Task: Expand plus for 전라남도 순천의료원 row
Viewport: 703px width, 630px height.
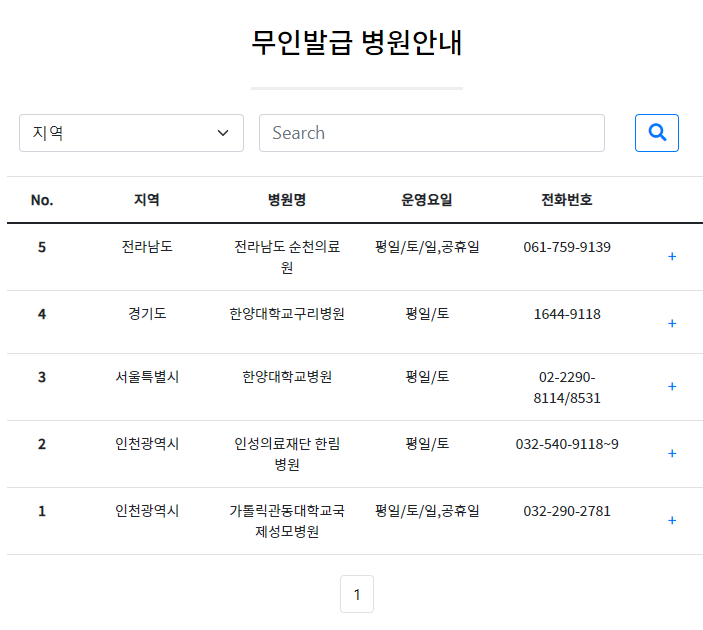Action: coord(672,256)
